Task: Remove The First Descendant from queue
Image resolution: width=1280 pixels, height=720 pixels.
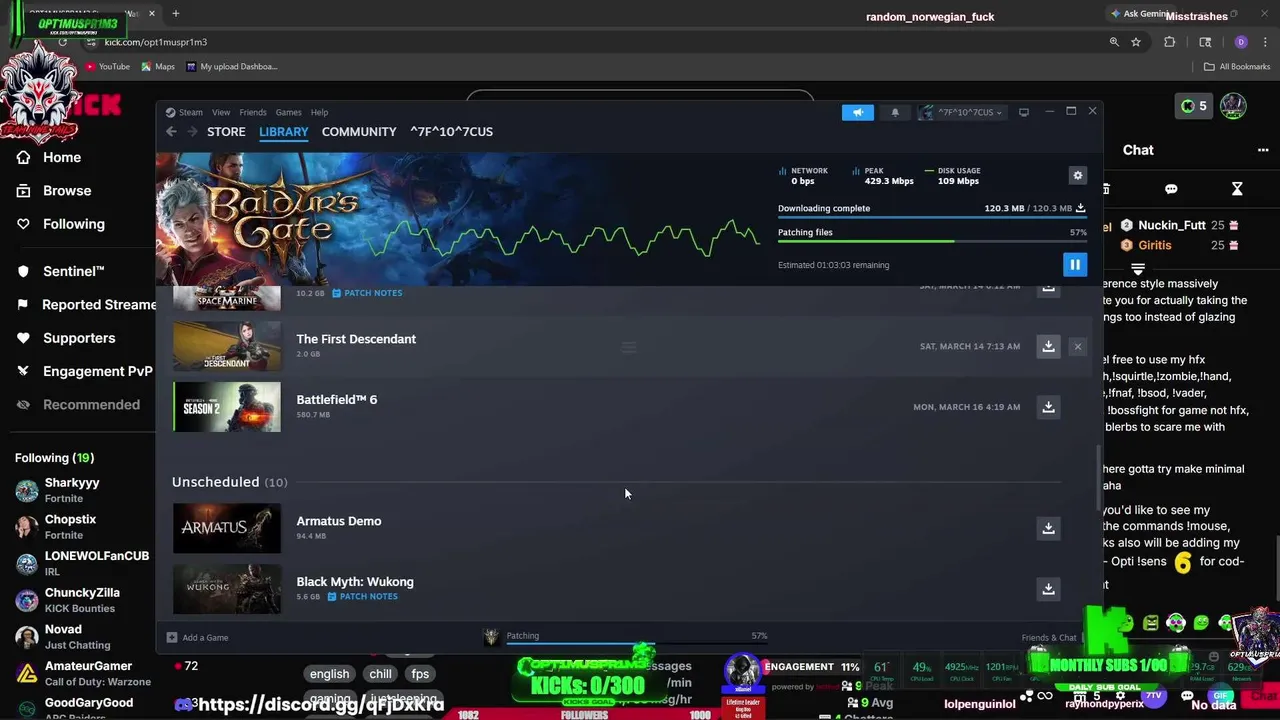Action: point(1077,346)
